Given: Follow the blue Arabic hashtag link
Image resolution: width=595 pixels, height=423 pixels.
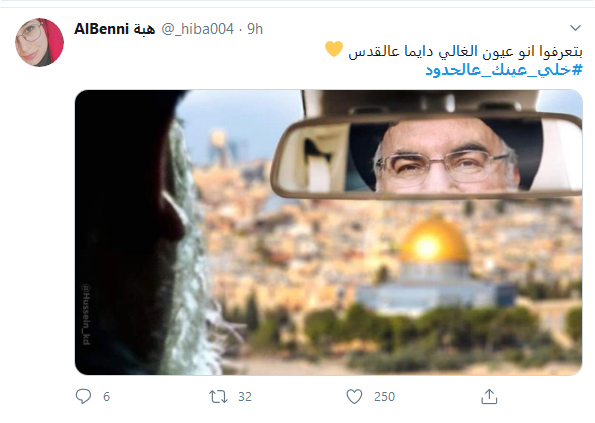Looking at the screenshot, I should pos(504,70).
